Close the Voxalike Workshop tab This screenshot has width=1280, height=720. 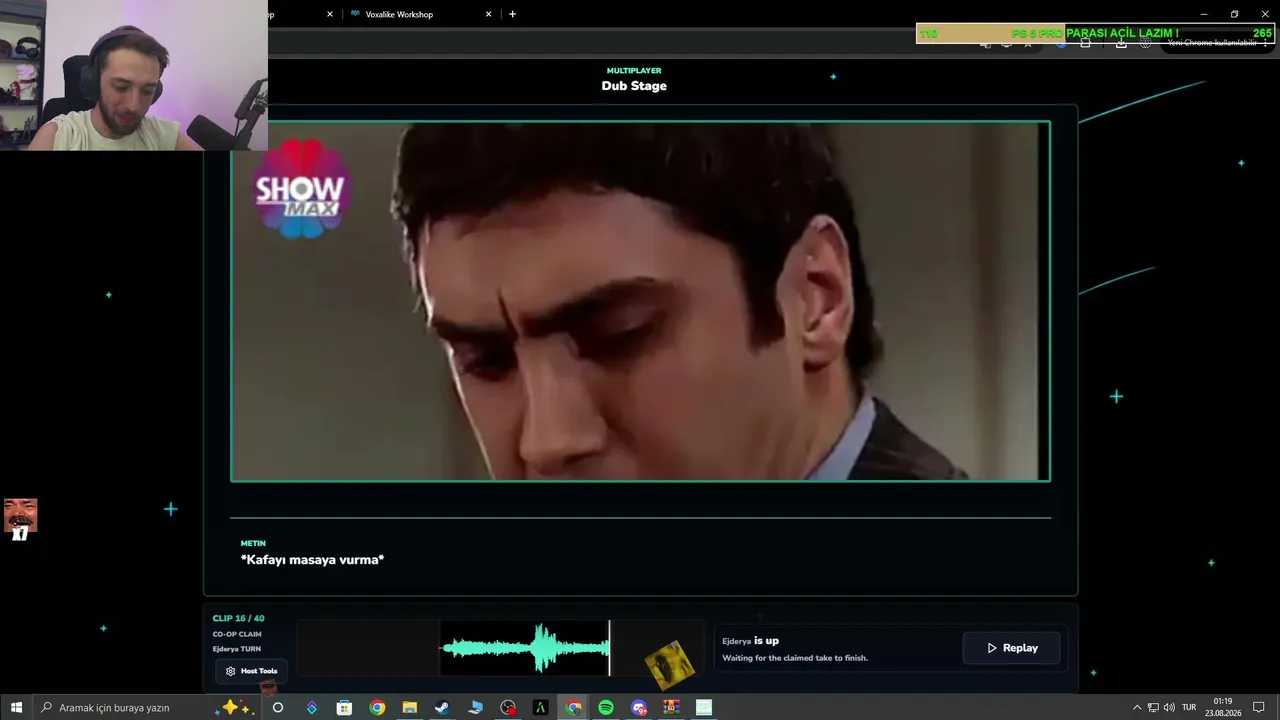coord(489,14)
